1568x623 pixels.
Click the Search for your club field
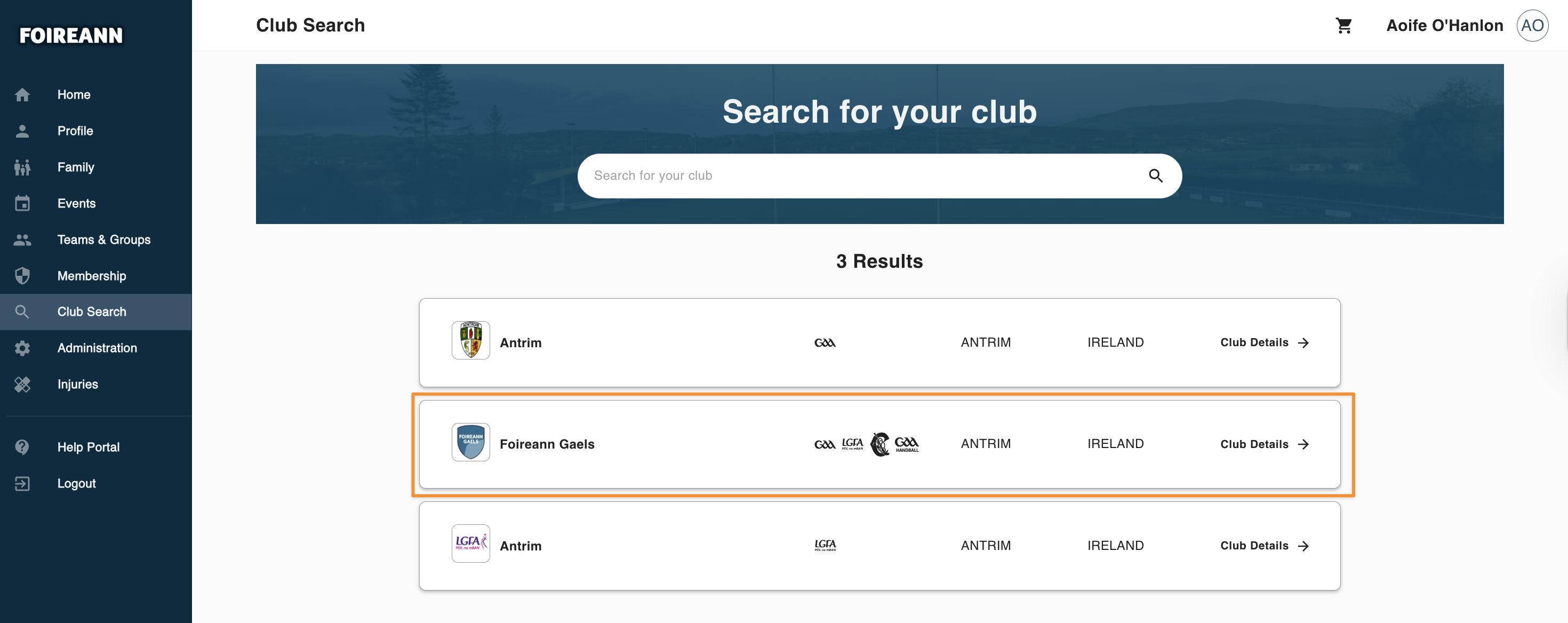pos(879,175)
